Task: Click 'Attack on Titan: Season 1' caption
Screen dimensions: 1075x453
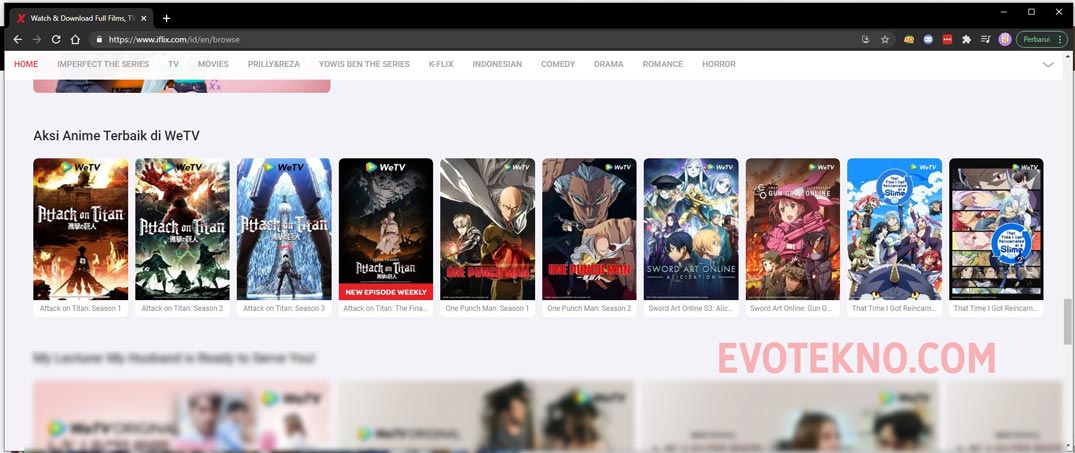Action: click(x=80, y=308)
